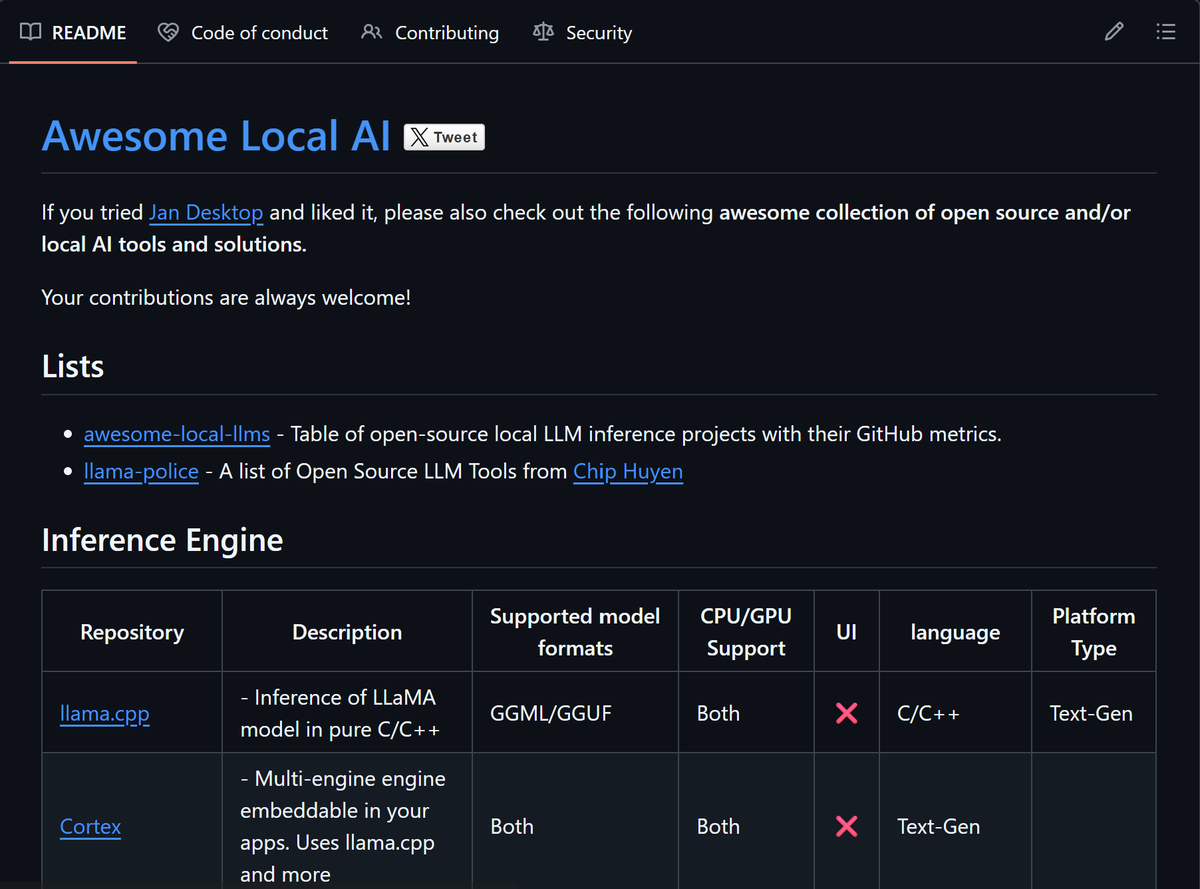Screen dimensions: 1200x889
Task: Open the Cortex repository link
Action: [x=91, y=827]
